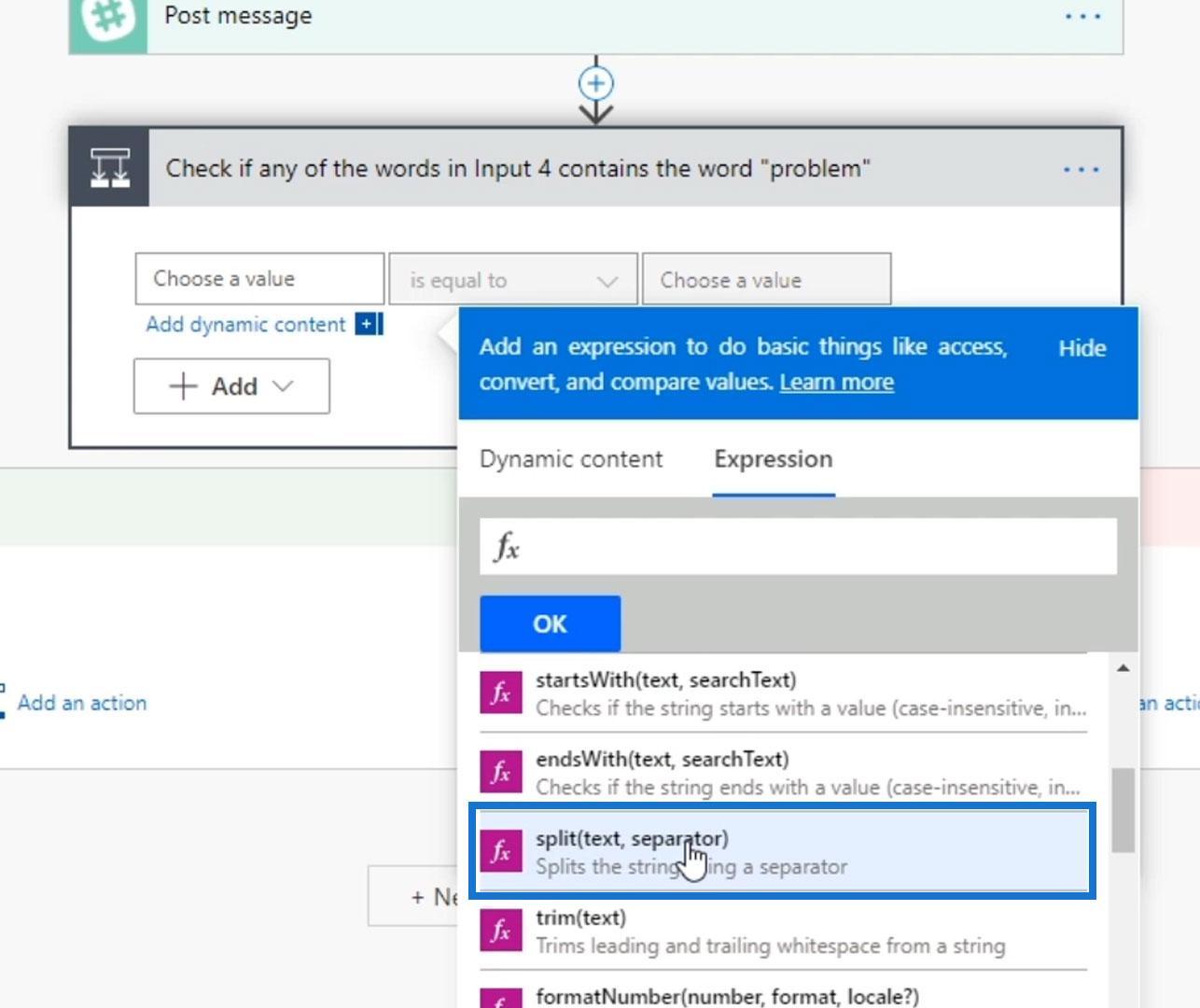Click the left Choose a value field

click(x=259, y=279)
